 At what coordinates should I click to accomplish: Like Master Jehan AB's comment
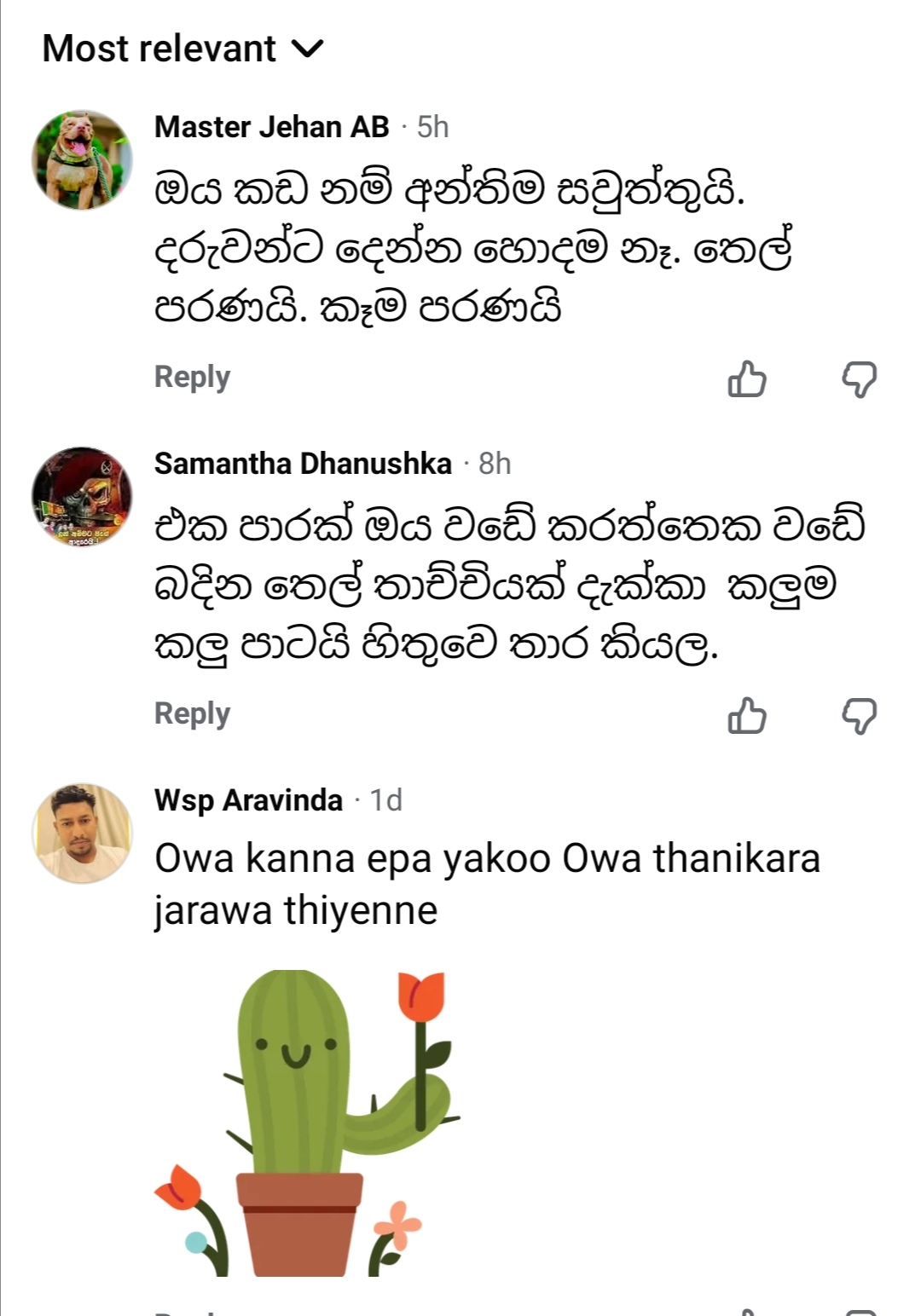coord(746,379)
